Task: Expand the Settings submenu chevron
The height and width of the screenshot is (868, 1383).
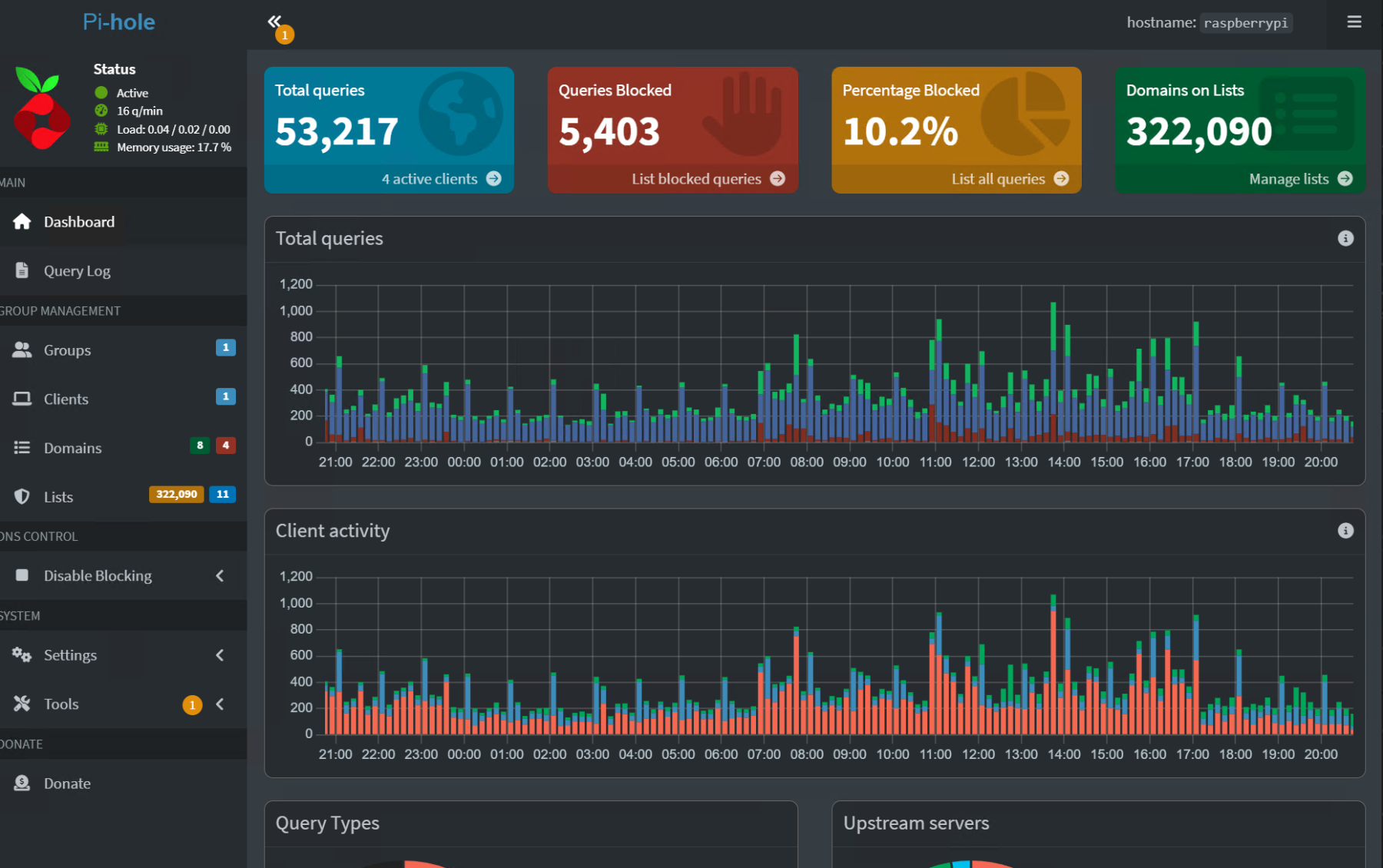Action: coord(220,655)
